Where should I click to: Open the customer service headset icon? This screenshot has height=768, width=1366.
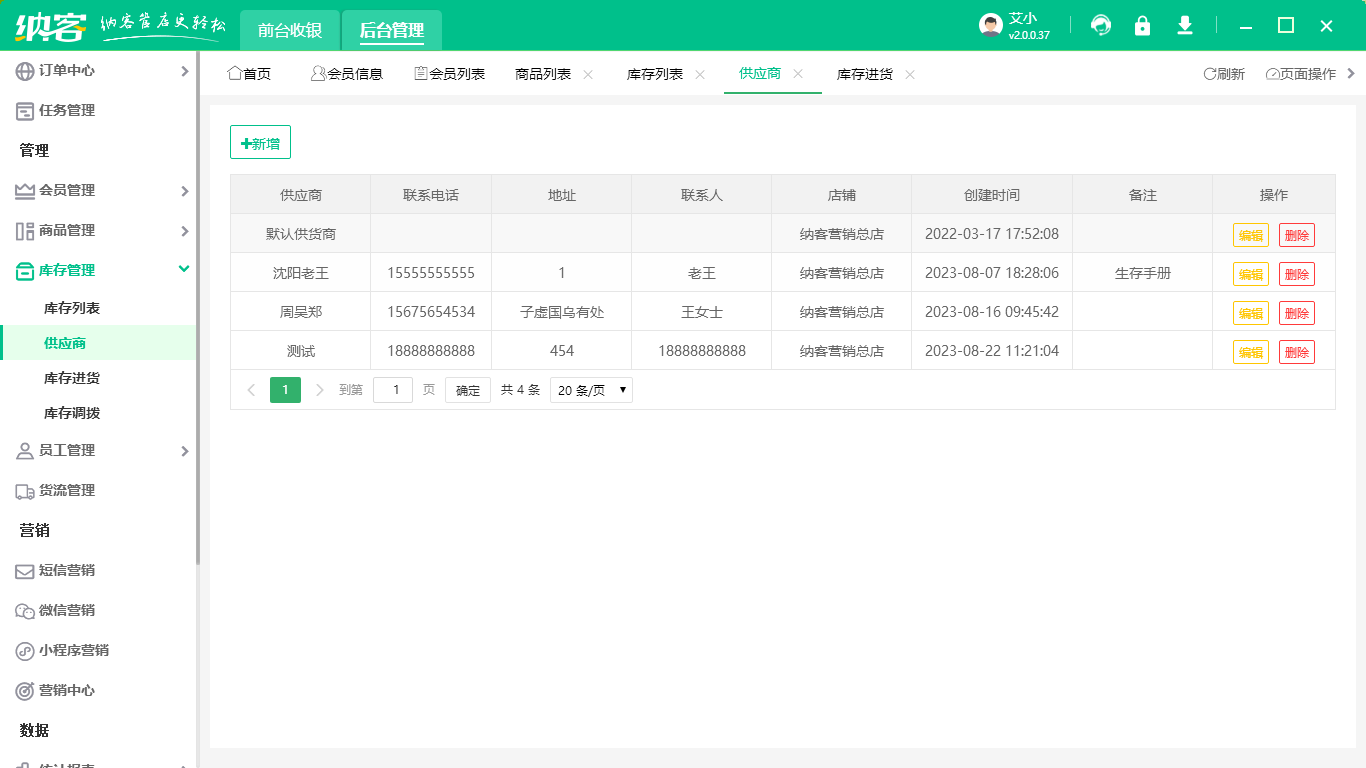click(1100, 25)
